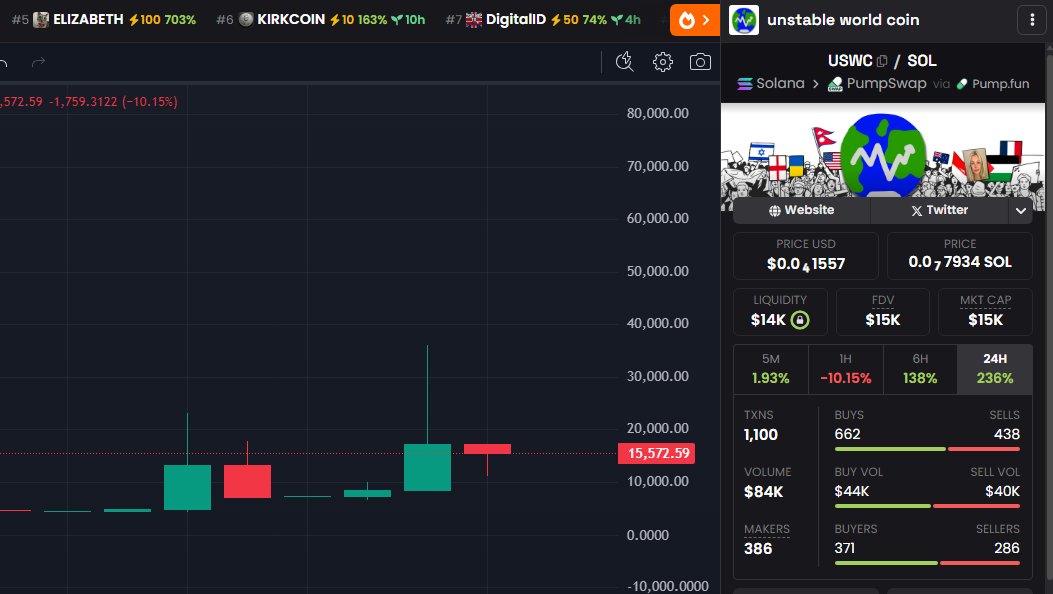1053x594 pixels.
Task: Click the PumpSwap label text
Action: 886,83
